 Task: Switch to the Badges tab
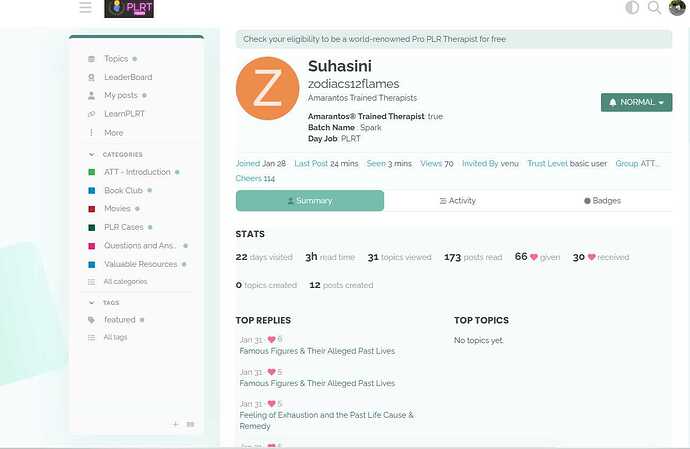[602, 200]
